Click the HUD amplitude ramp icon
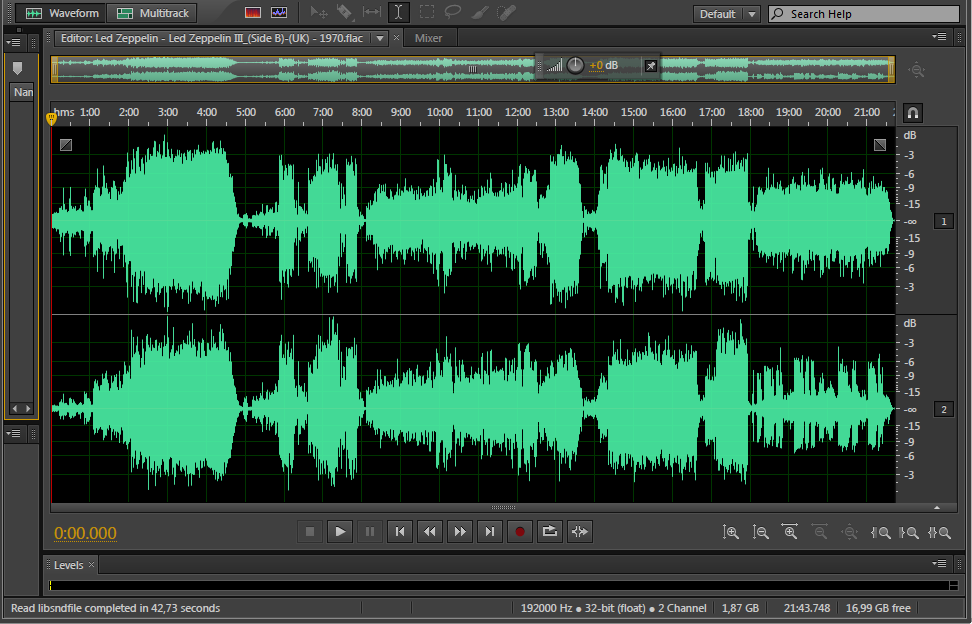972x624 pixels. pos(554,65)
